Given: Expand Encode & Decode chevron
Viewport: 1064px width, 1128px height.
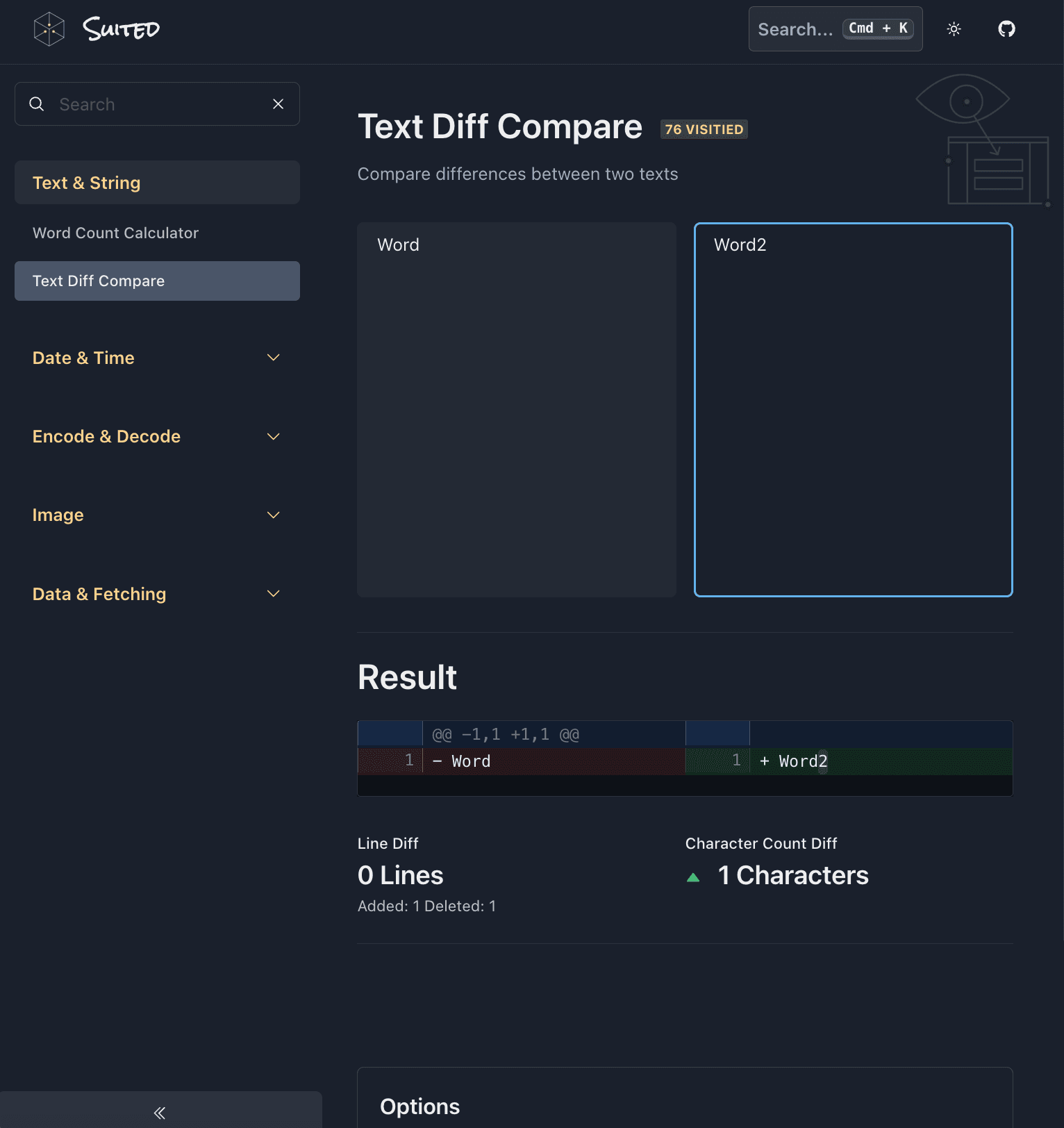Looking at the screenshot, I should 274,436.
